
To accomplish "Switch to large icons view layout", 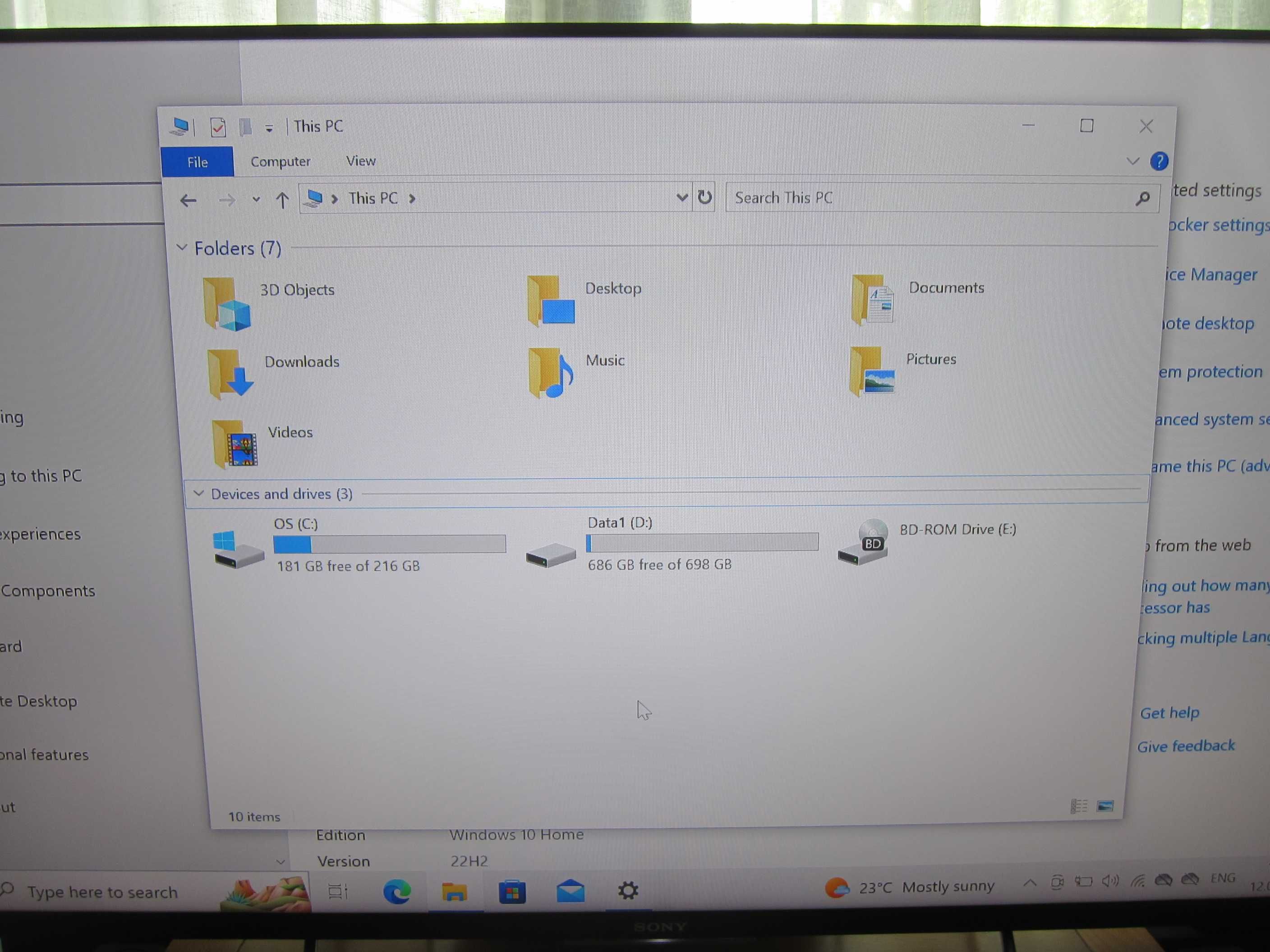I will [x=1105, y=806].
